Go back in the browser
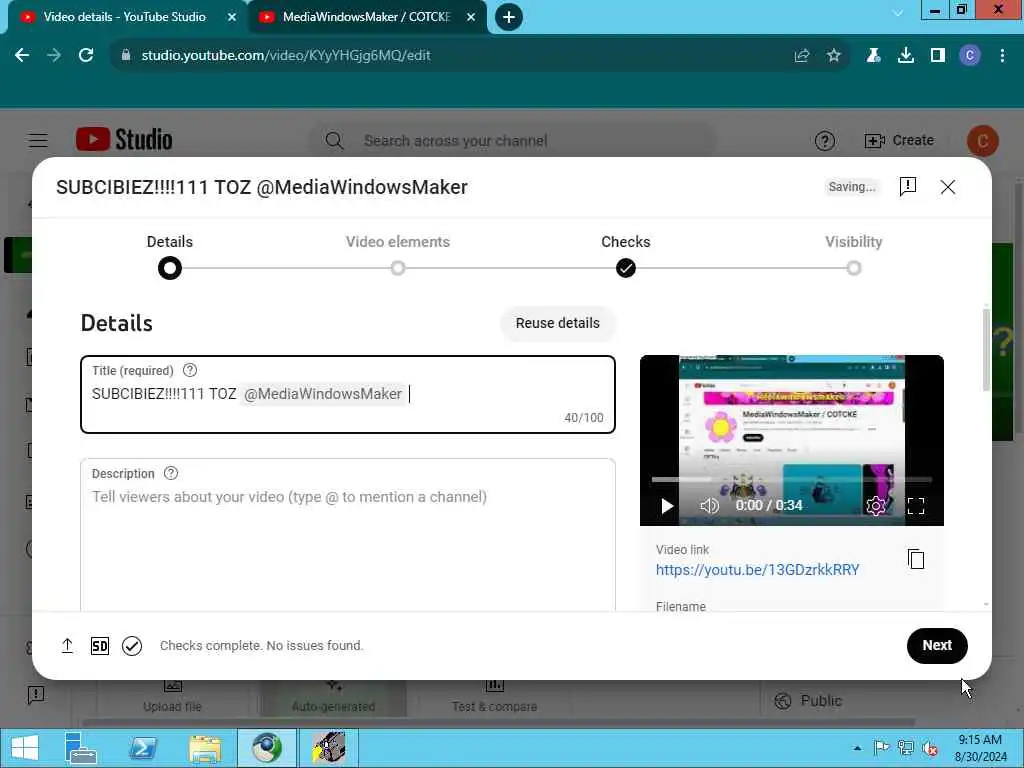Image resolution: width=1024 pixels, height=768 pixels. click(x=22, y=56)
